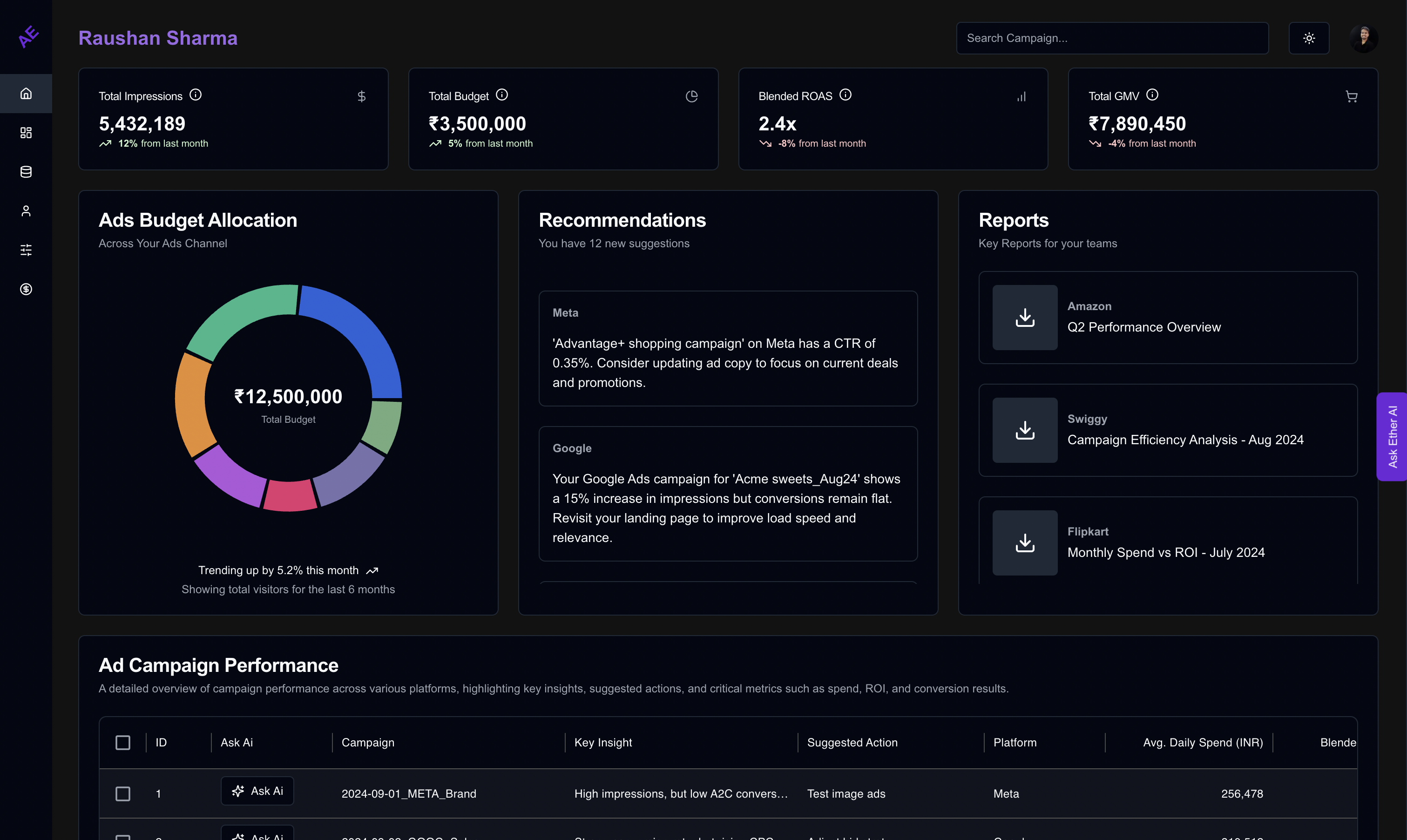Show info for Total Impressions

[x=195, y=95]
